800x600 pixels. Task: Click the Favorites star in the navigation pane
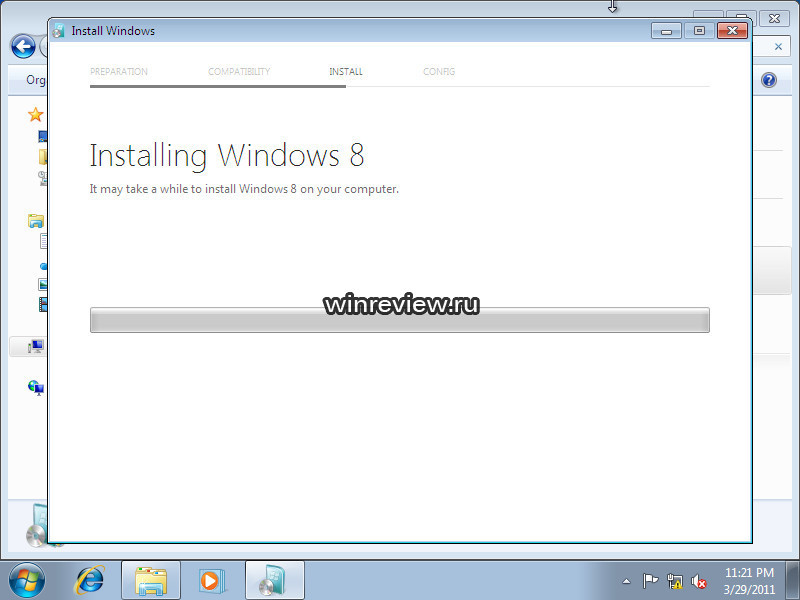36,115
